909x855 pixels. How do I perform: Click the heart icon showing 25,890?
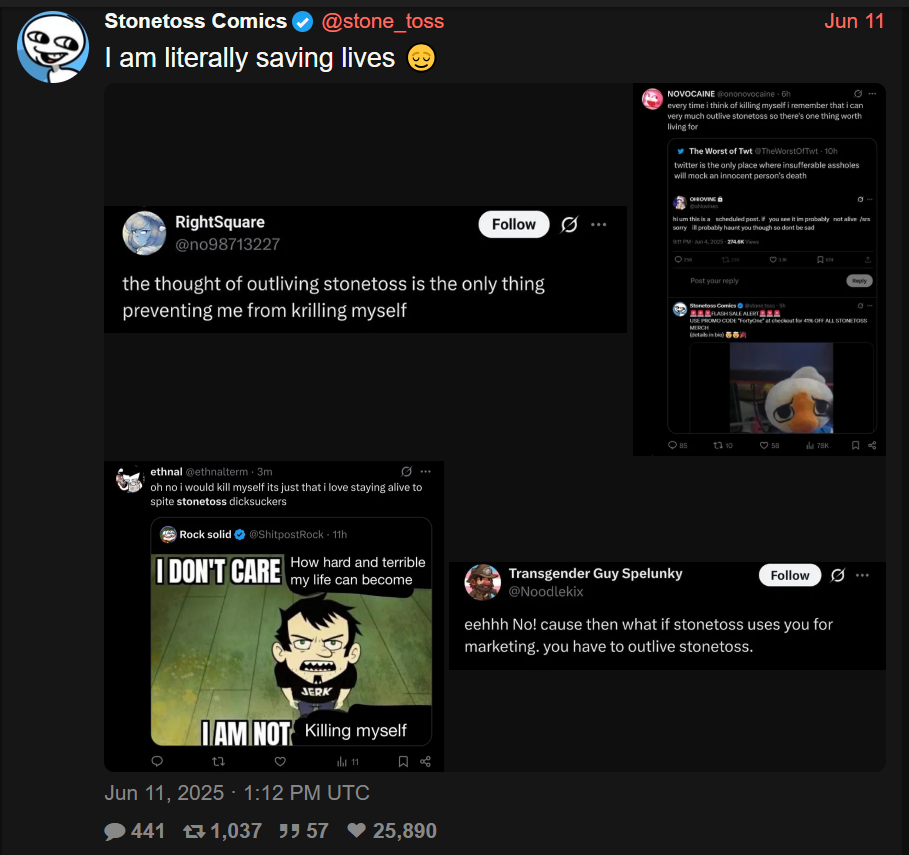tap(357, 830)
